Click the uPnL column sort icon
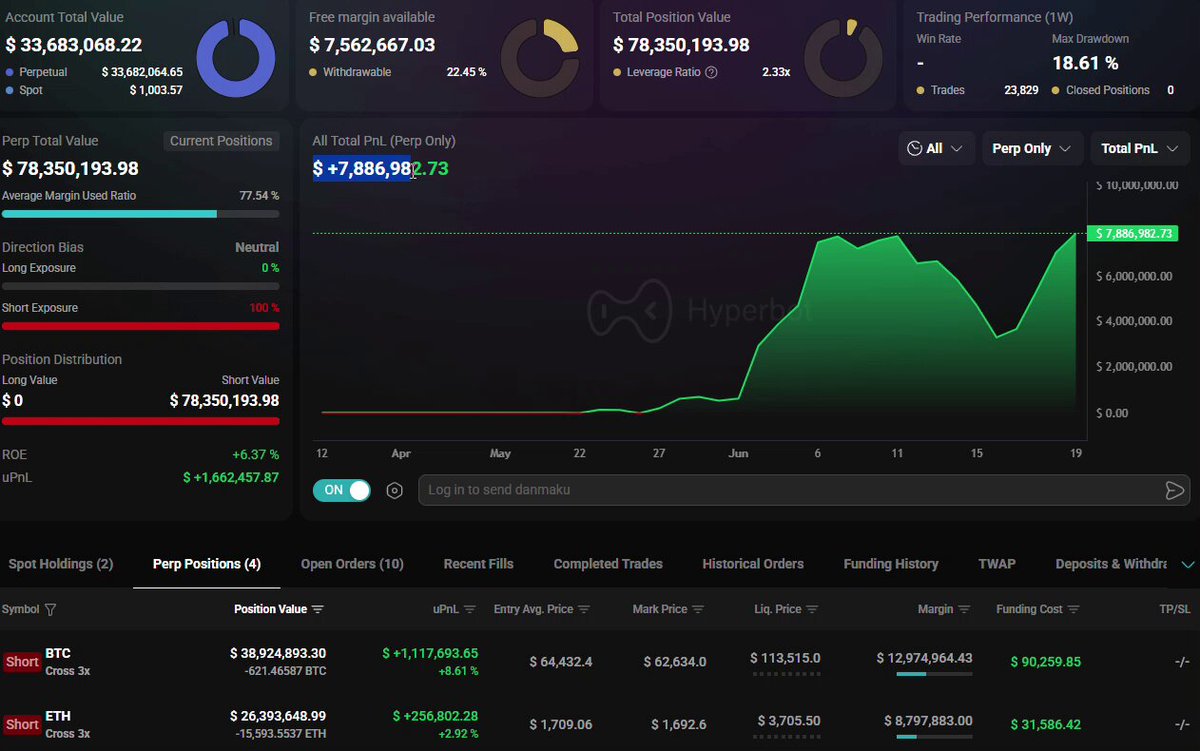This screenshot has height=751, width=1200. coord(470,609)
